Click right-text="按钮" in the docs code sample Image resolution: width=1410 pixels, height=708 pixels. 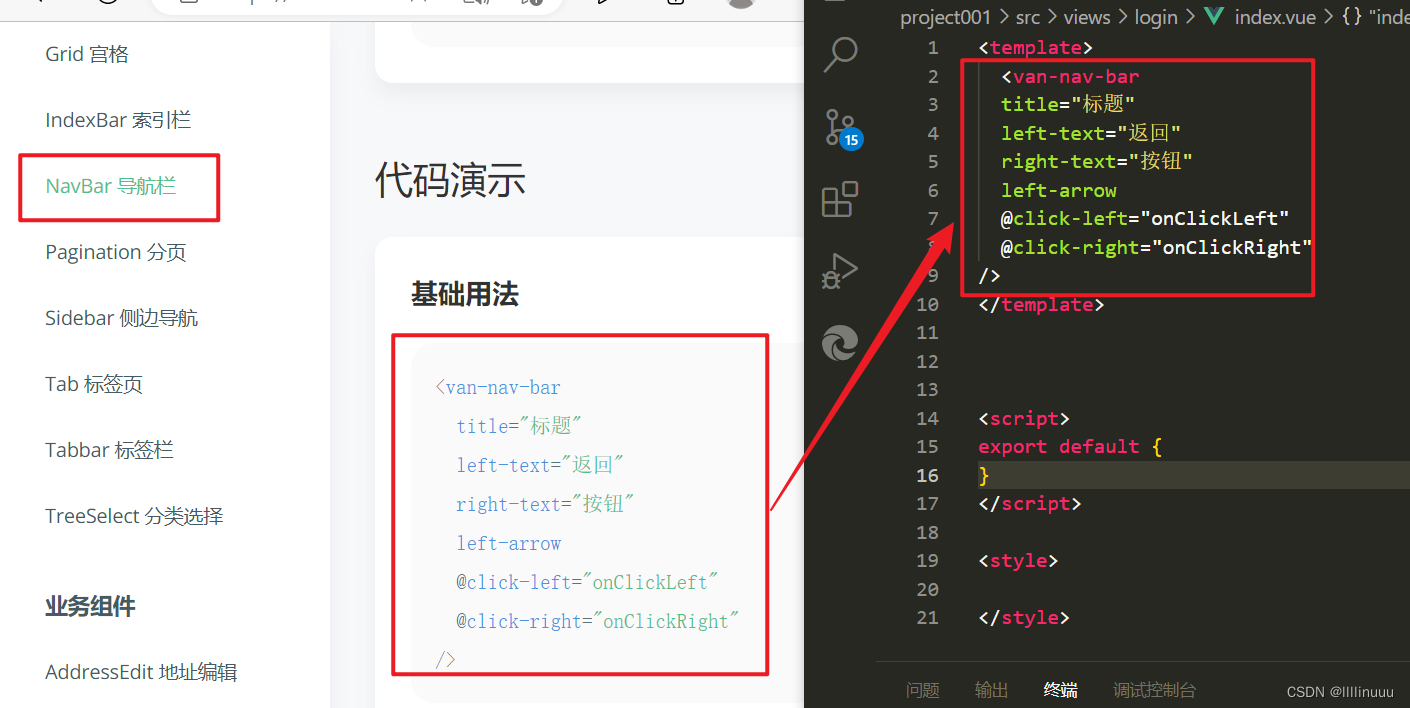[x=545, y=504]
